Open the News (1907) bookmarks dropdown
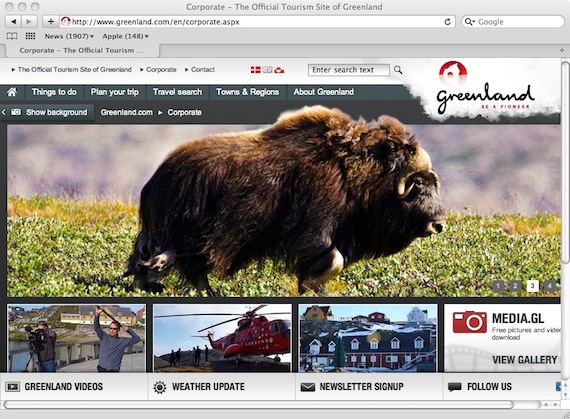The width and height of the screenshot is (570, 419). [69, 36]
